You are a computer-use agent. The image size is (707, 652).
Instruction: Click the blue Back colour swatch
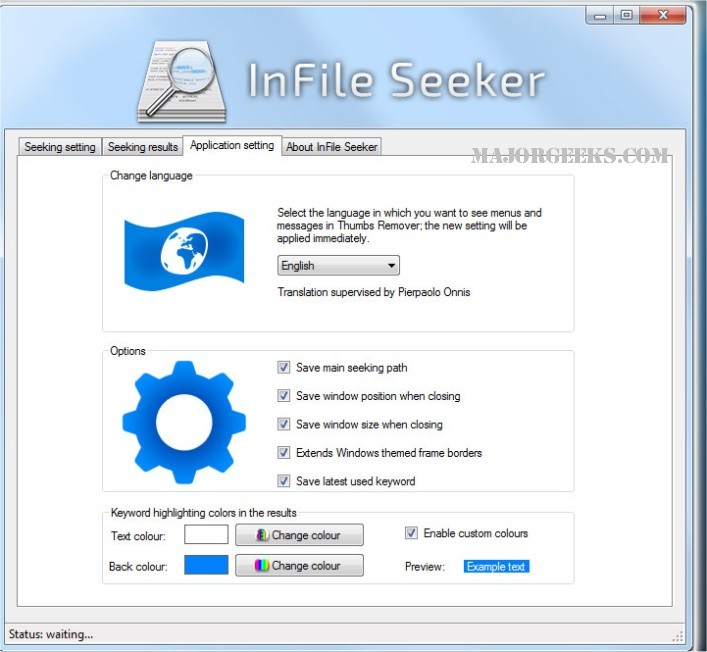(206, 565)
